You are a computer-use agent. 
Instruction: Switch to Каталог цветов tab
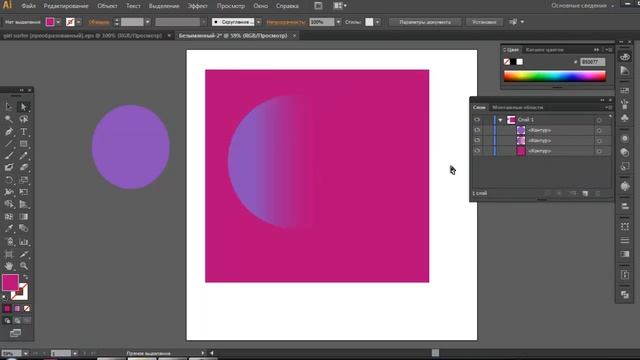544,50
